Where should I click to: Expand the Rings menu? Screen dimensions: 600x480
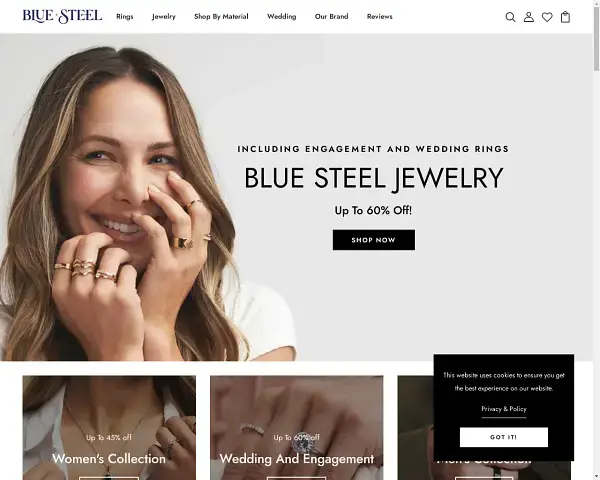point(125,16)
